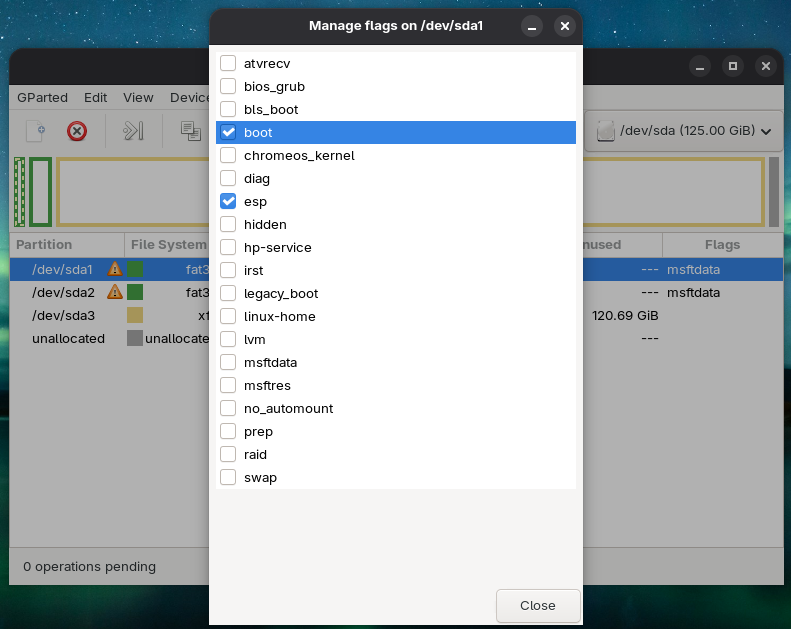The image size is (791, 629).
Task: Click the Flags column header
Action: click(x=721, y=244)
